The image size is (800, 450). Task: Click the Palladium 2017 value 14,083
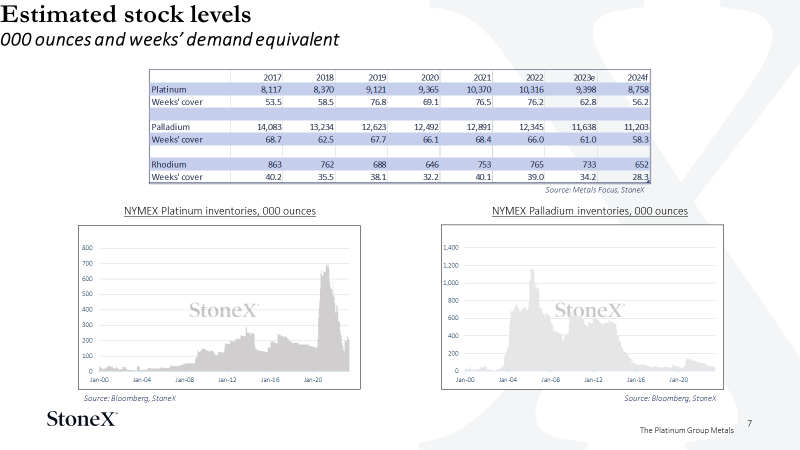[269, 127]
